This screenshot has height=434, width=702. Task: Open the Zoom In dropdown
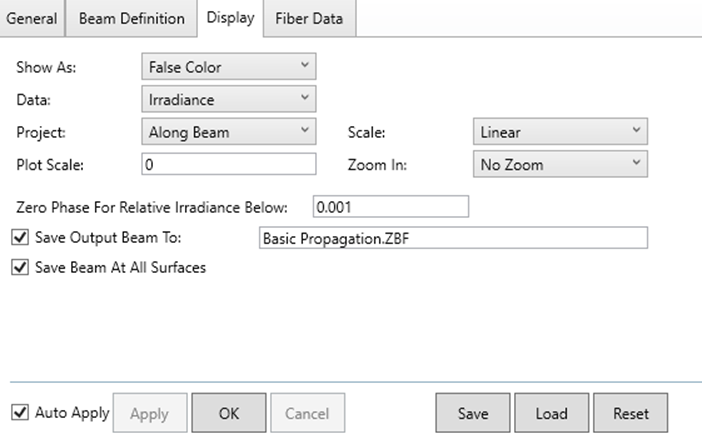click(x=559, y=164)
